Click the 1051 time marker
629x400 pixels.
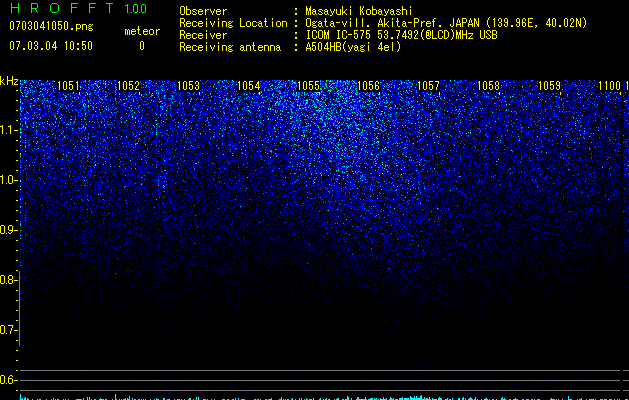68,86
